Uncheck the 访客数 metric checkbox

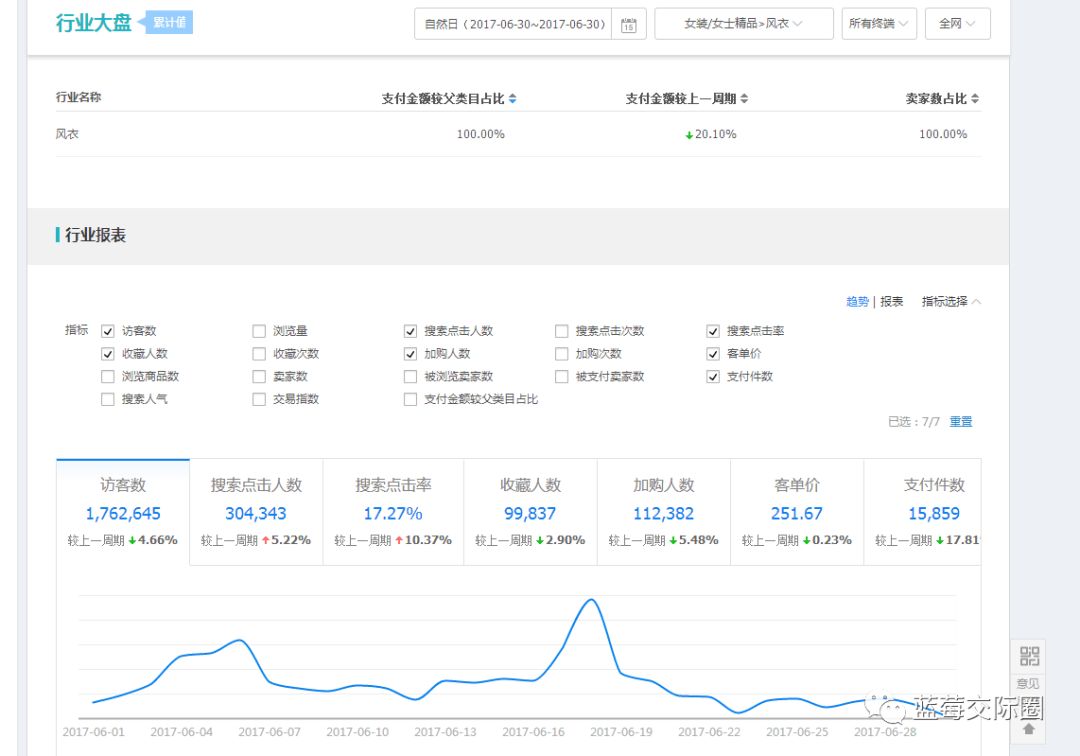(x=107, y=331)
